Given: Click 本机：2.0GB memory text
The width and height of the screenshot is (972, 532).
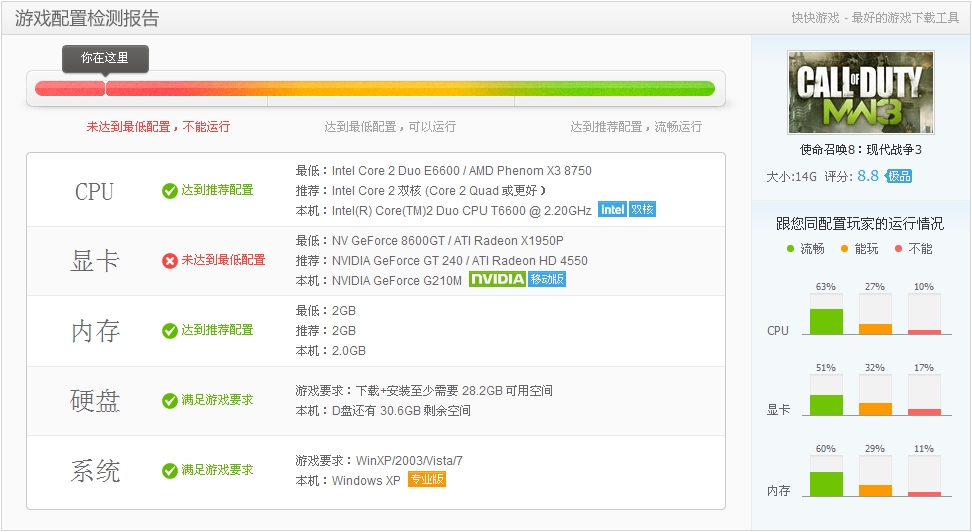Looking at the screenshot, I should [x=330, y=351].
